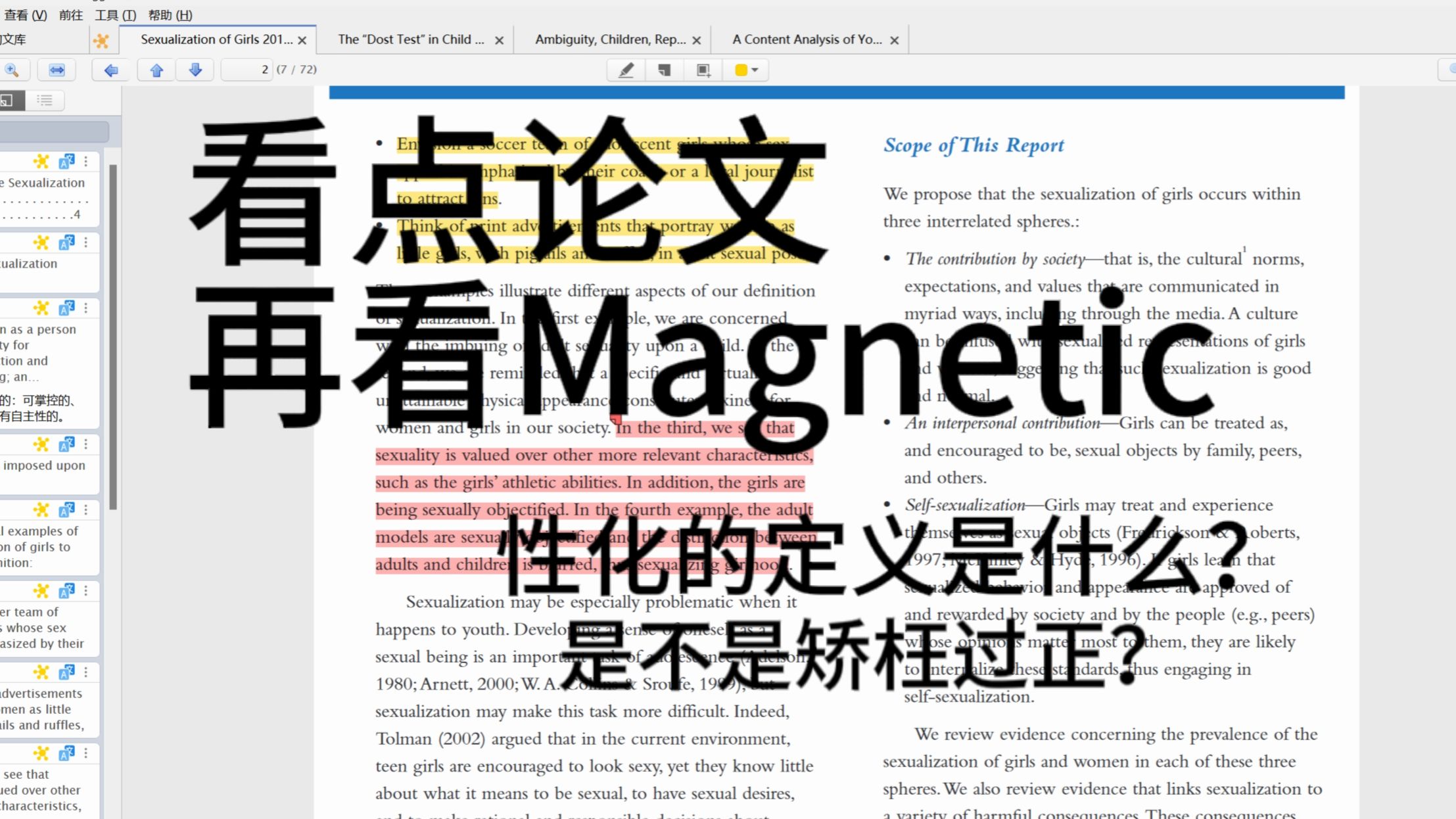
Task: Click star icon on 'examples of' annotation
Action: (41, 509)
